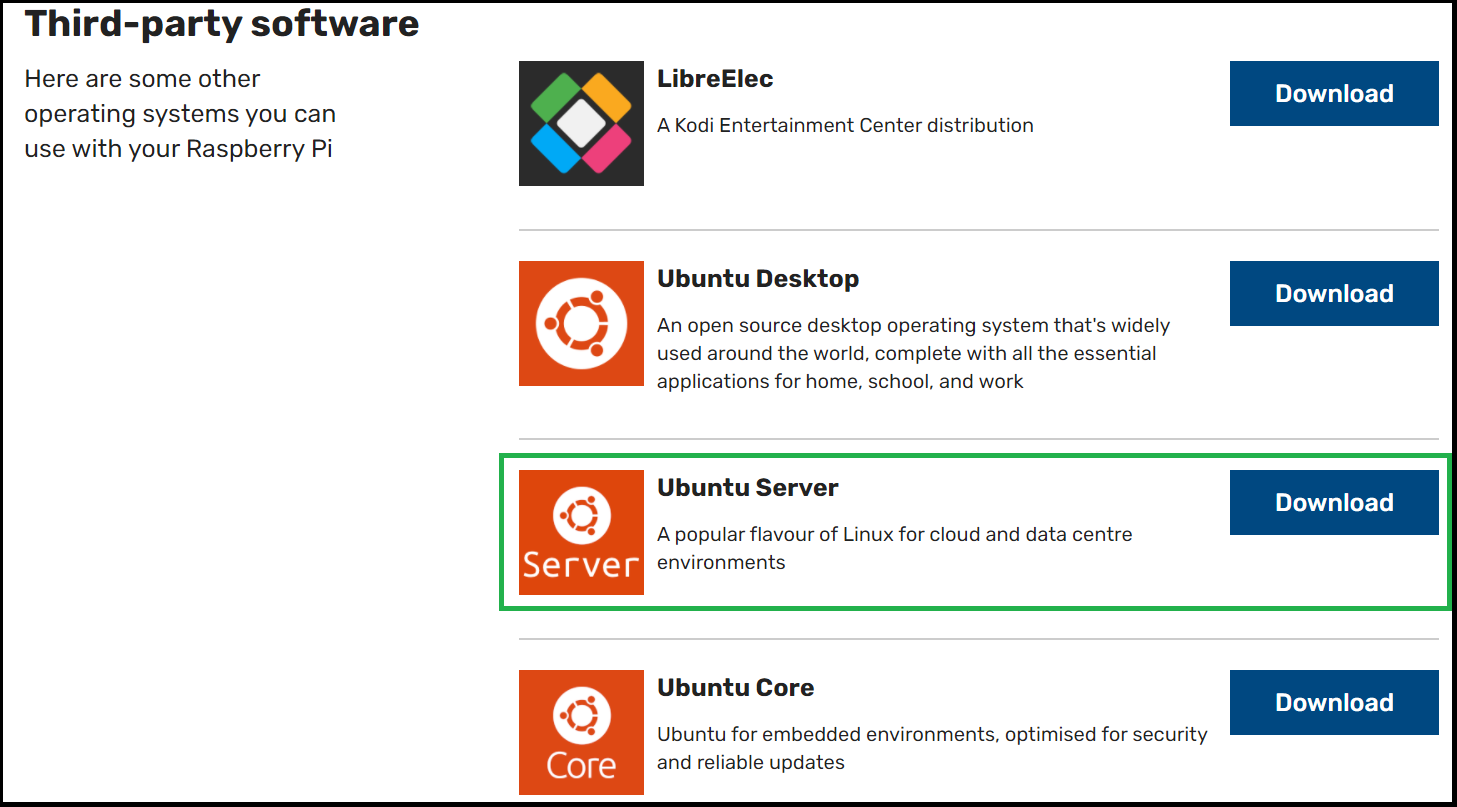Select the LibreElec title
This screenshot has height=807, width=1457.
(x=715, y=79)
